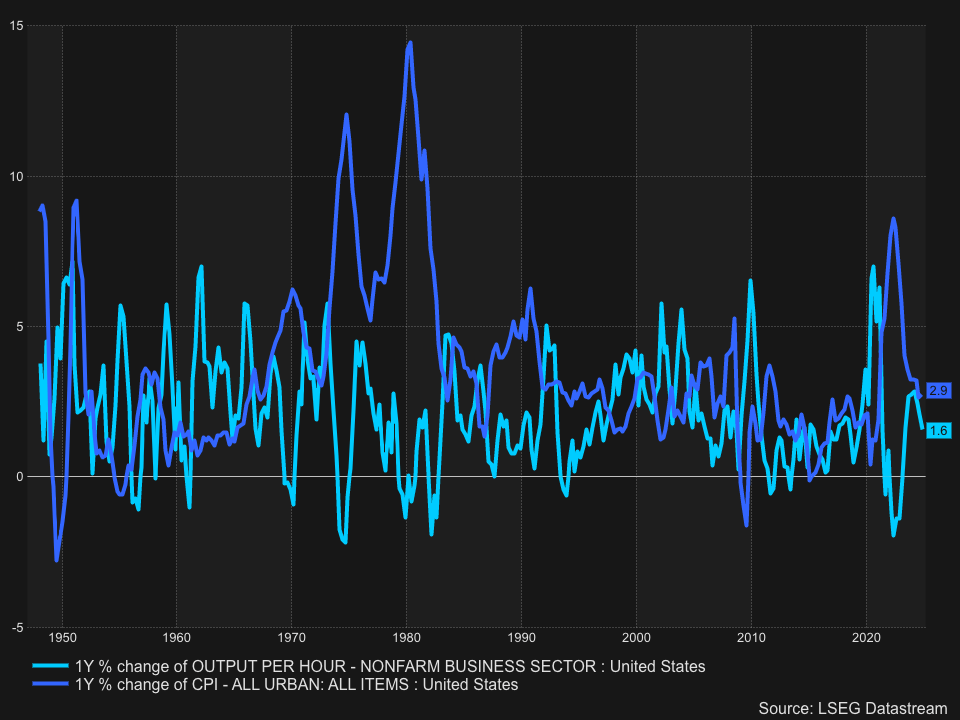Expand the 1950 x-axis tick label

coord(63,637)
